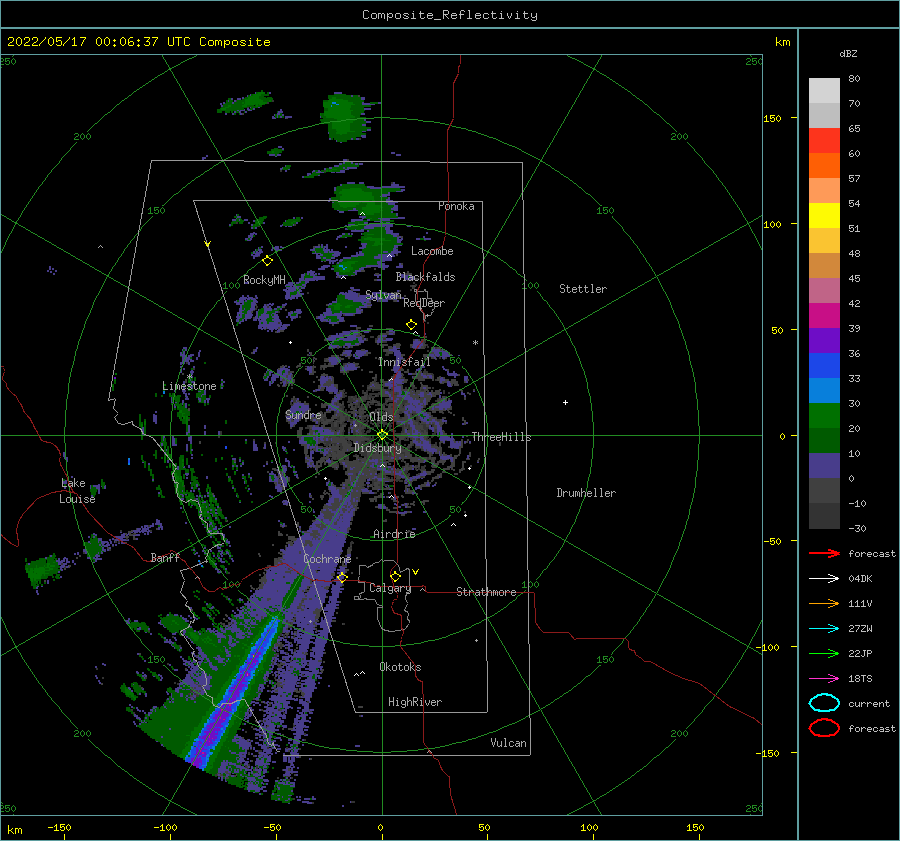Click the Sylvan label
This screenshot has width=900, height=841.
383,295
